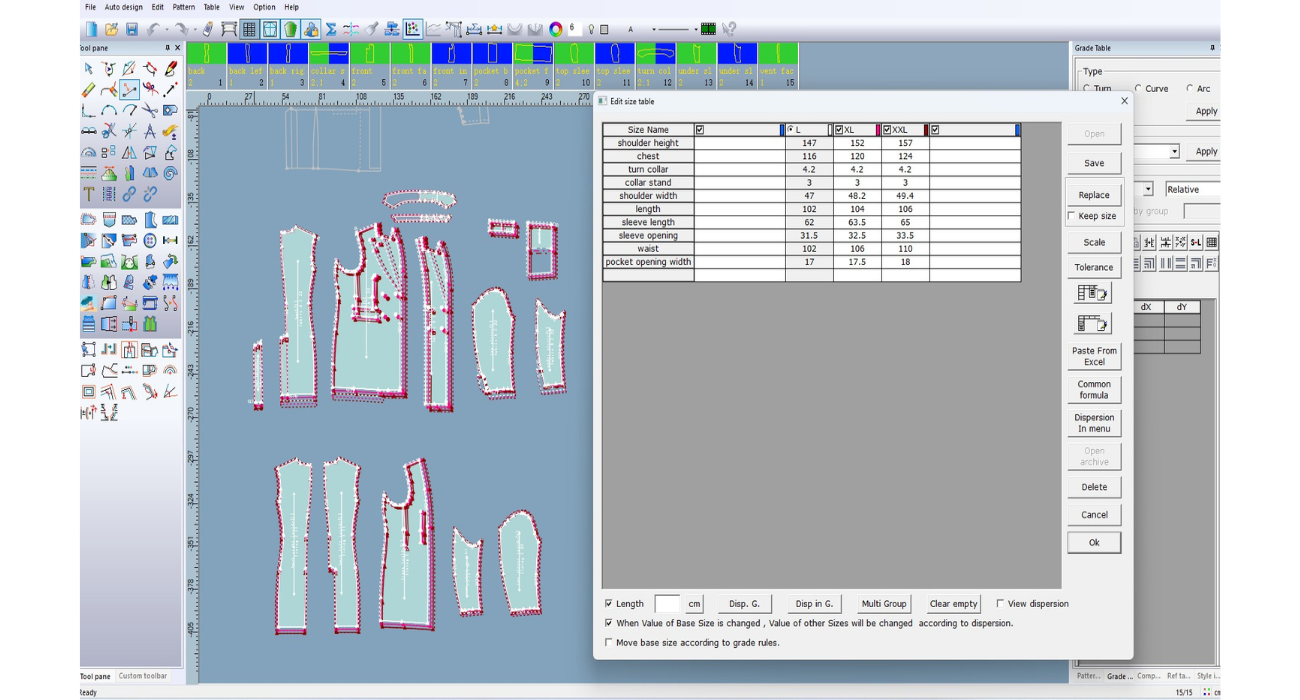Select the four-hole button tool in the Tool pane
The image size is (1300, 700).
[x=150, y=240]
